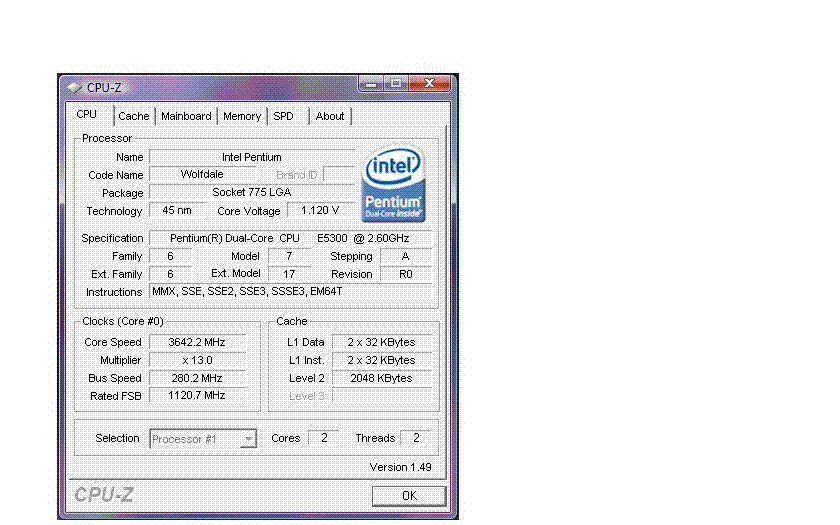Open the Processor #1 selection dropdown

click(x=203, y=439)
